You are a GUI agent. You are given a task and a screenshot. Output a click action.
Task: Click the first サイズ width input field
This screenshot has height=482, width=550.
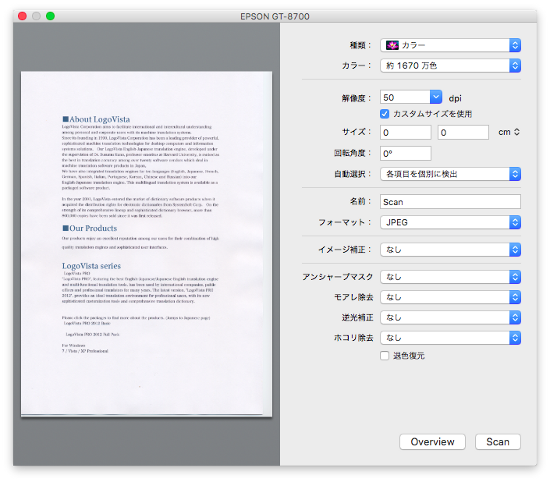click(405, 132)
